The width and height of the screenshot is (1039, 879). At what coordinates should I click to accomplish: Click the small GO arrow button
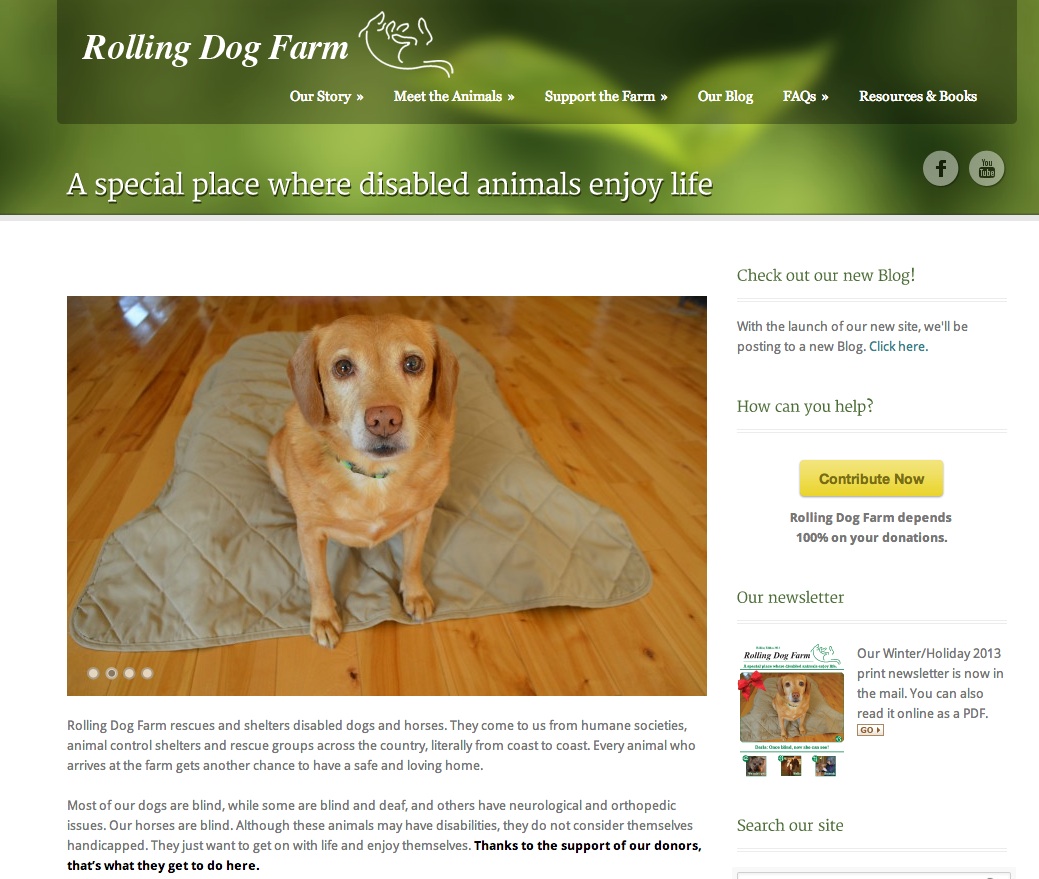tap(870, 730)
